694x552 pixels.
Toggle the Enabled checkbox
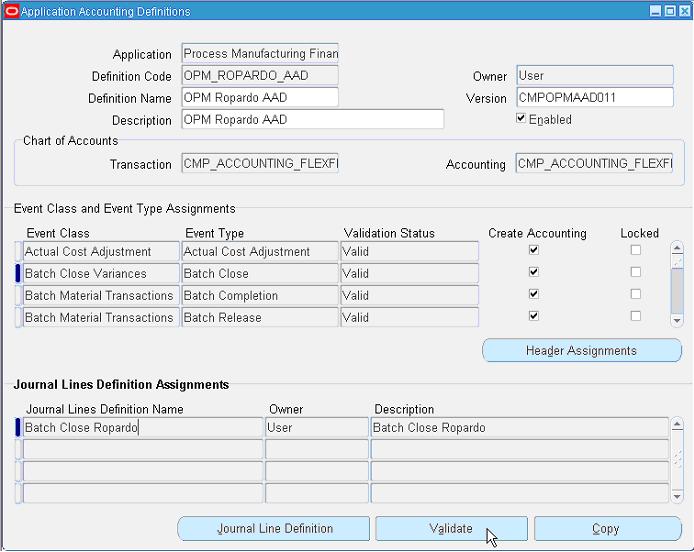[521, 119]
